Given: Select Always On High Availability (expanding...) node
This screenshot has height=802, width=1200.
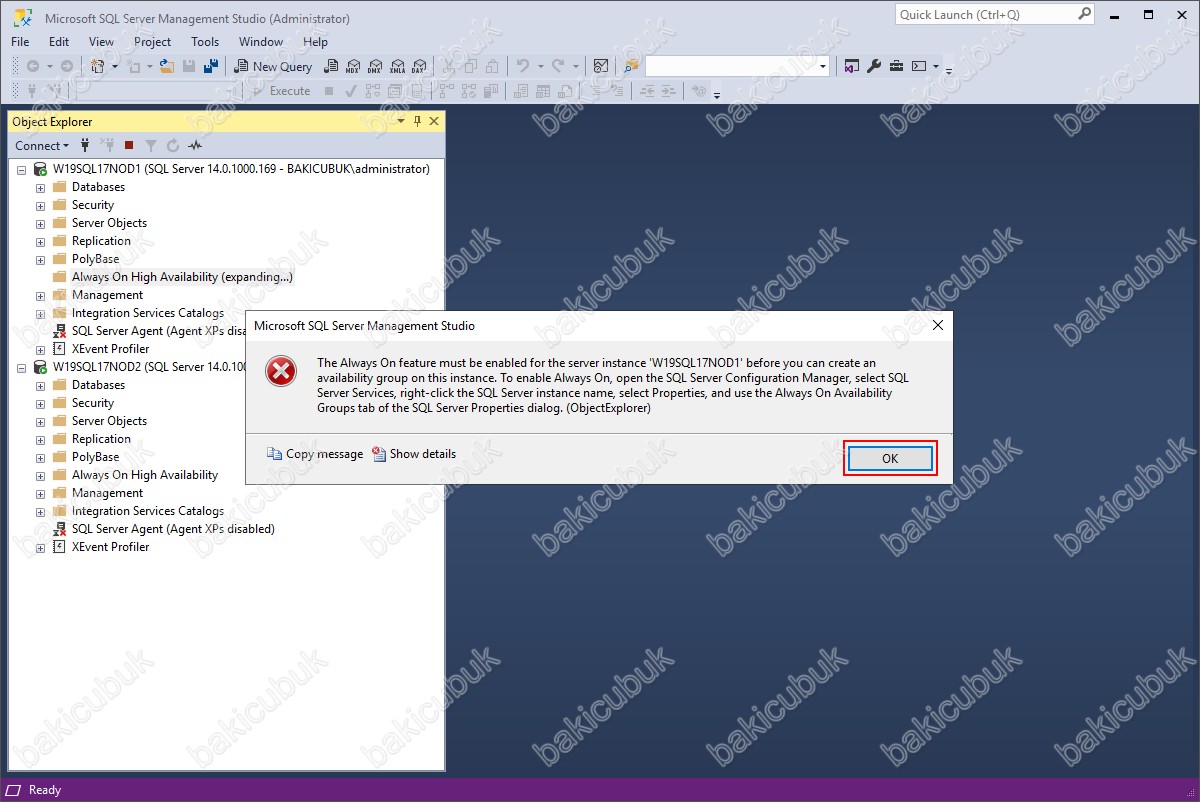Looking at the screenshot, I should click(x=182, y=277).
